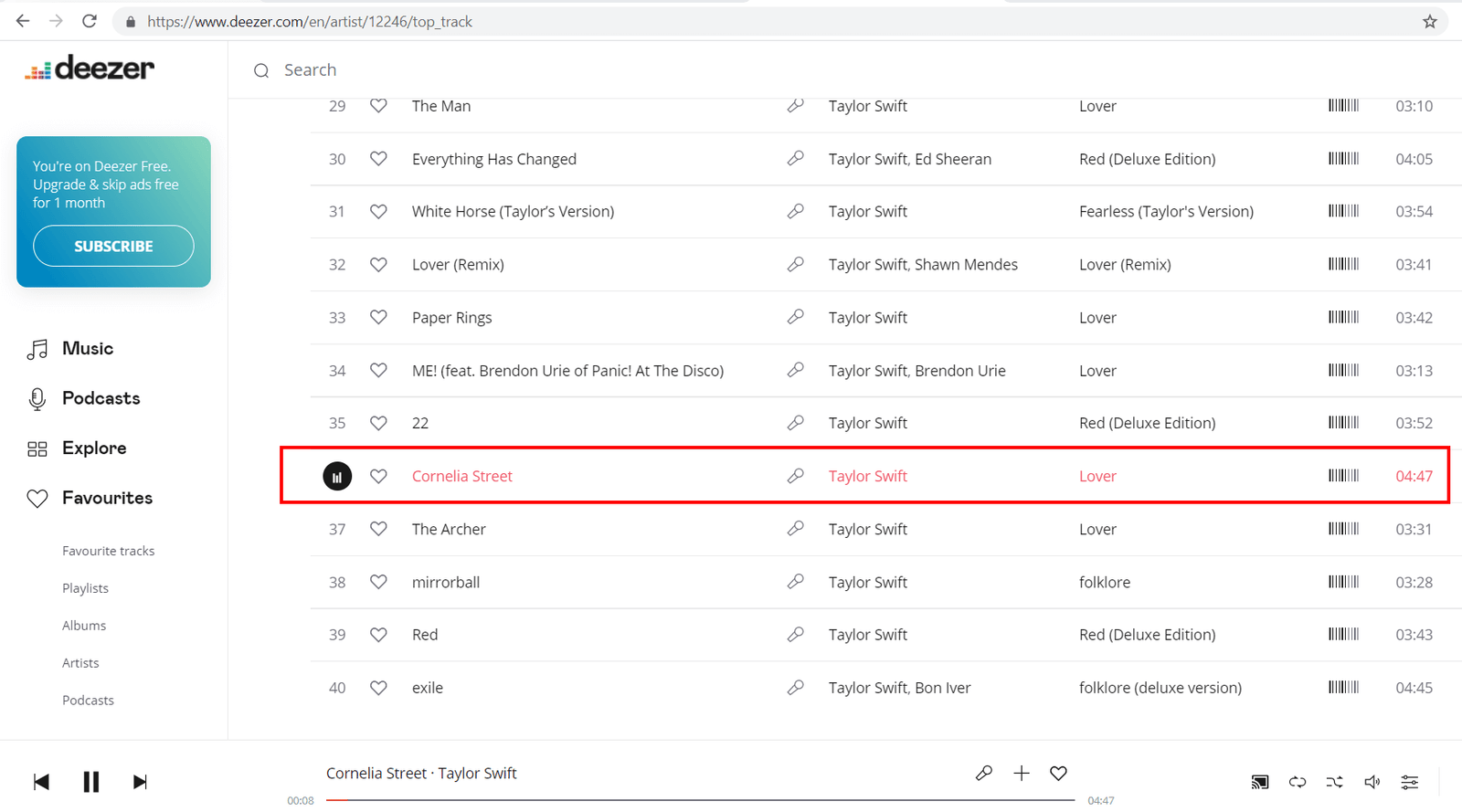Click popularity bars for mirrorball
1462x812 pixels.
pyautogui.click(x=1343, y=582)
